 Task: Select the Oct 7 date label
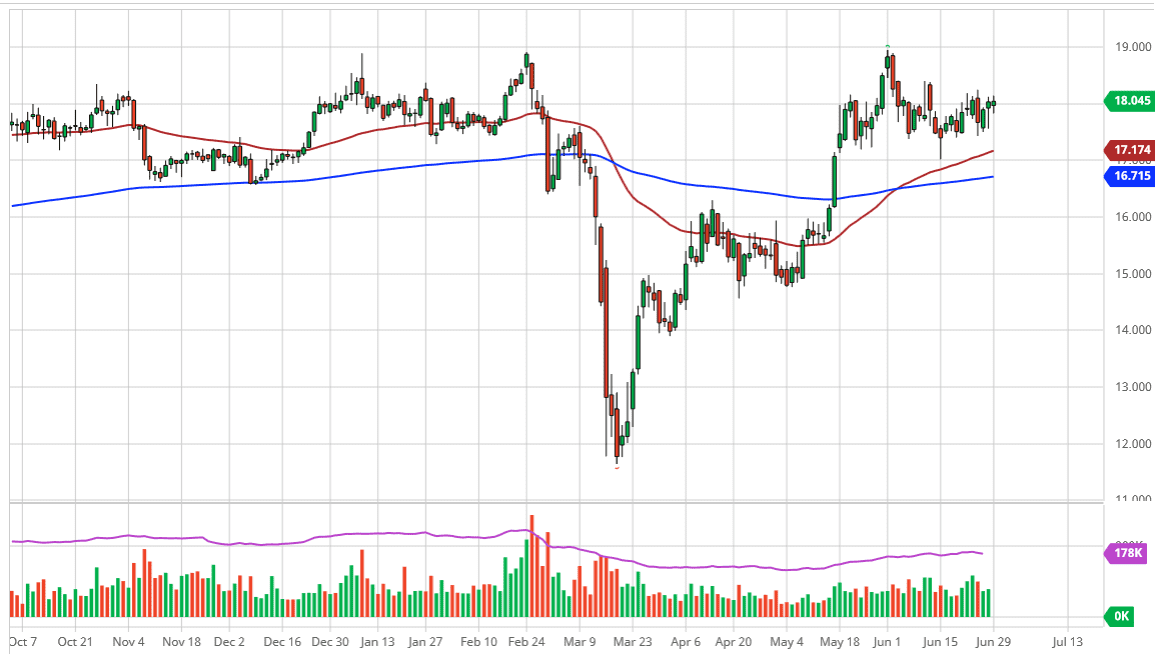23,641
